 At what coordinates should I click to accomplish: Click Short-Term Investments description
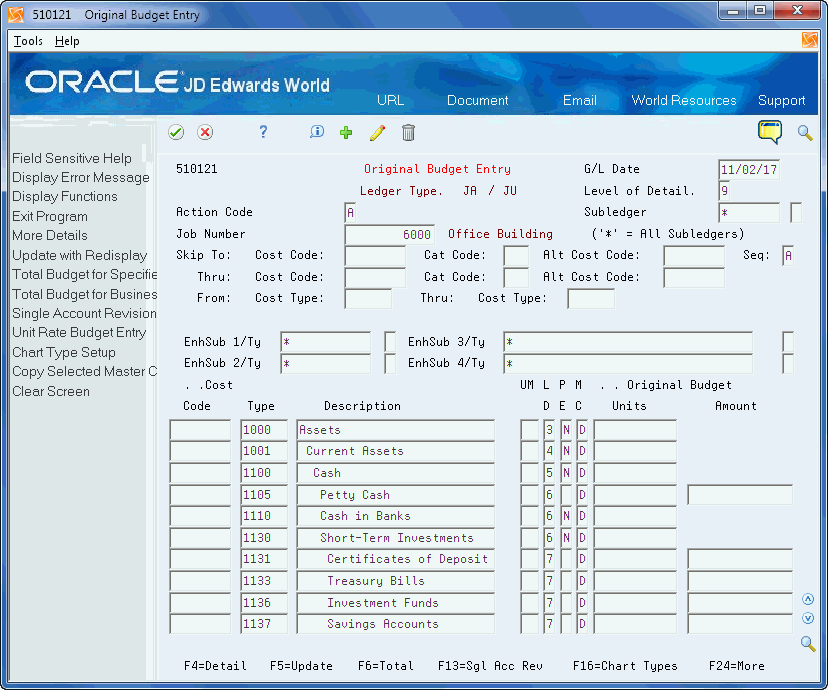click(x=396, y=538)
